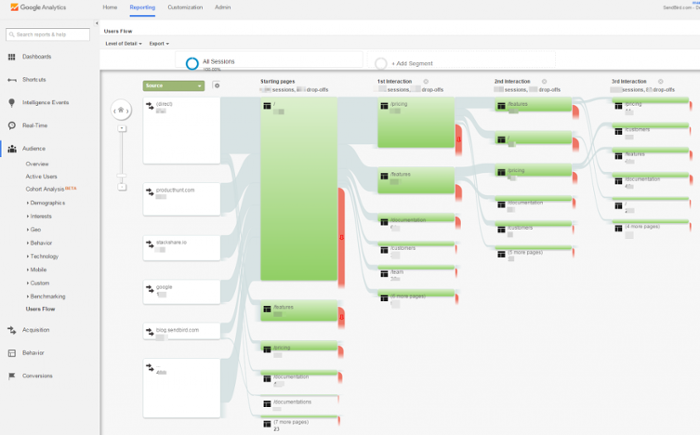
Task: Switch to the Customization tab
Action: [x=185, y=7]
